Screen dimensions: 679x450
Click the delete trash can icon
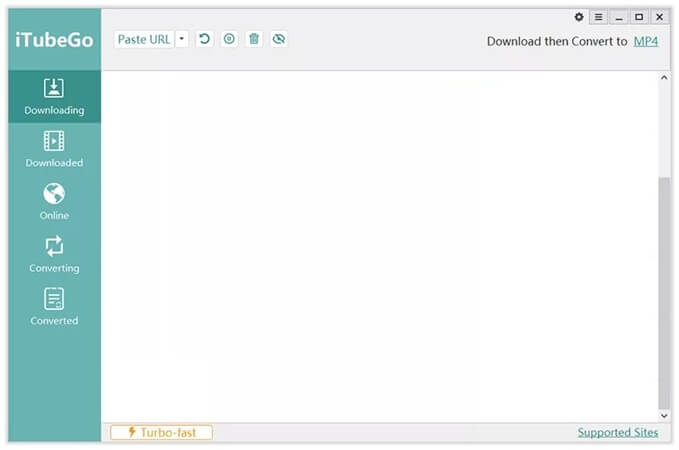tap(254, 39)
